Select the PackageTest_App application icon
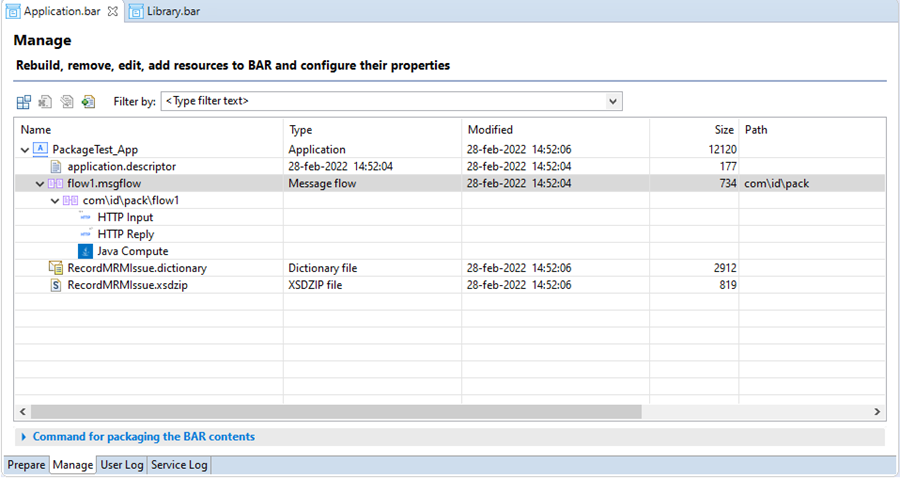Image resolution: width=900 pixels, height=479 pixels. pos(40,149)
